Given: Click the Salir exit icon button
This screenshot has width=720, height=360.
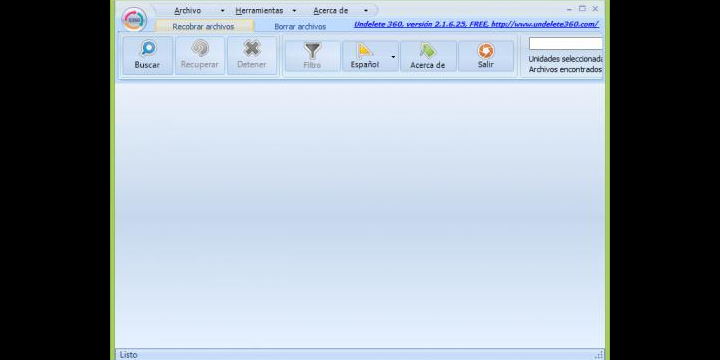Looking at the screenshot, I should (x=486, y=56).
